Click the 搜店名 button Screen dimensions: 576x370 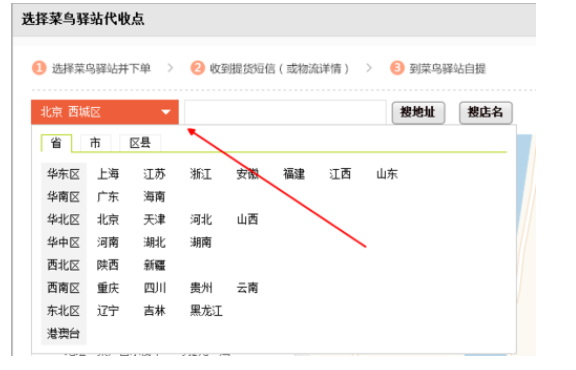click(486, 112)
